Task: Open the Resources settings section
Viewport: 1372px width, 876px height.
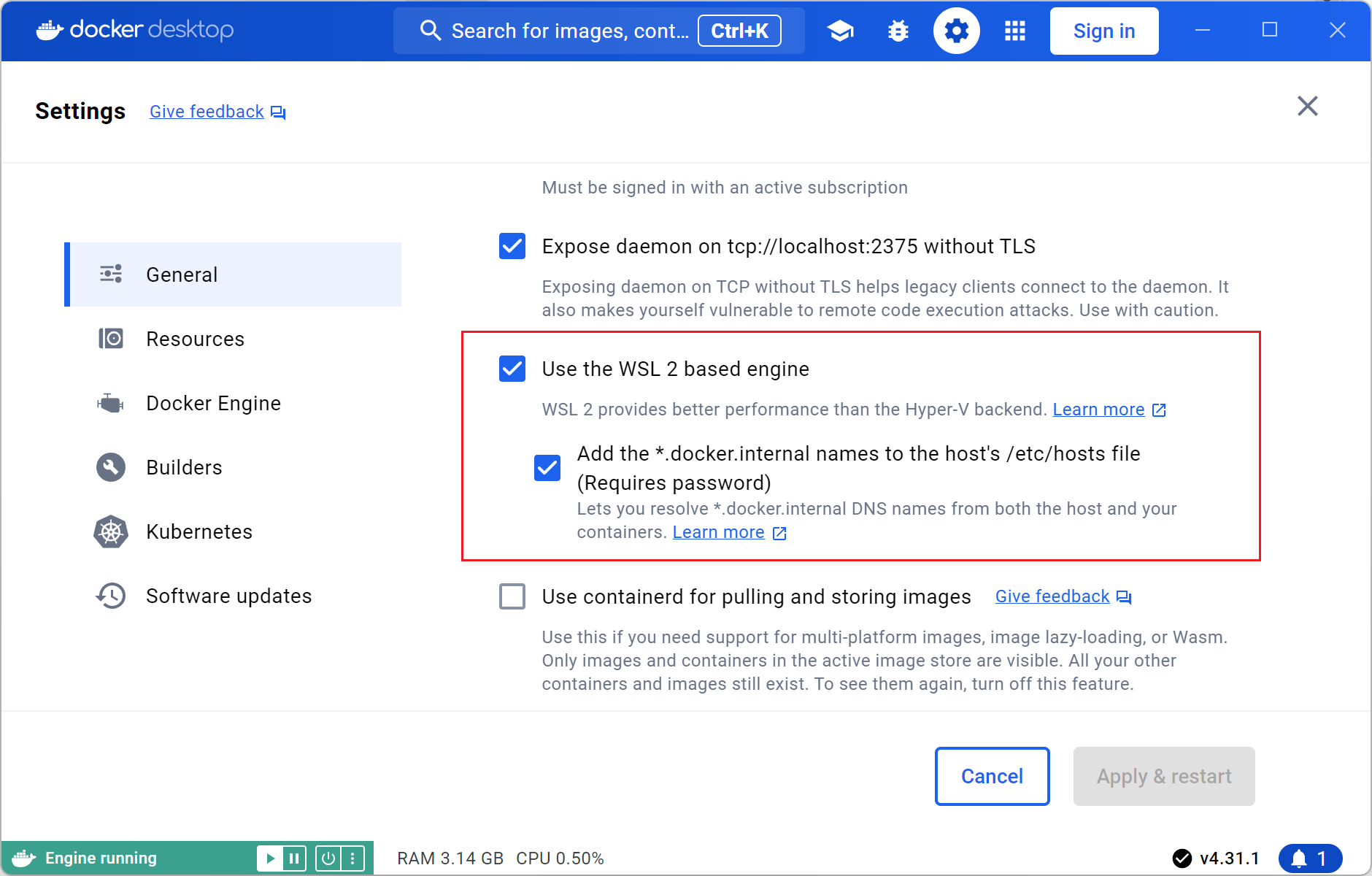Action: [233, 339]
